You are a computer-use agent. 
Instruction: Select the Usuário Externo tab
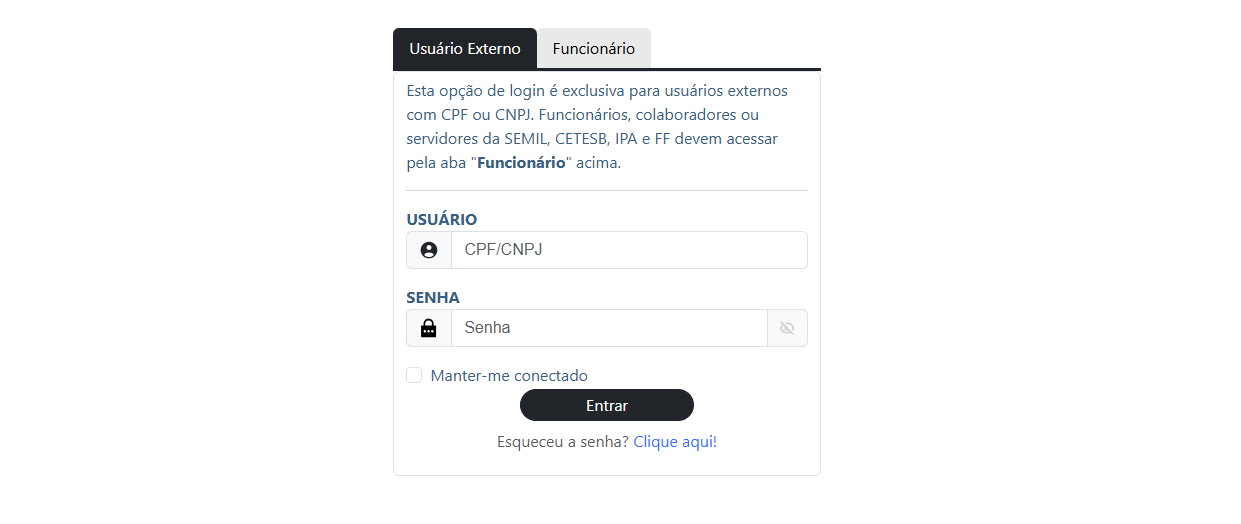pyautogui.click(x=465, y=49)
